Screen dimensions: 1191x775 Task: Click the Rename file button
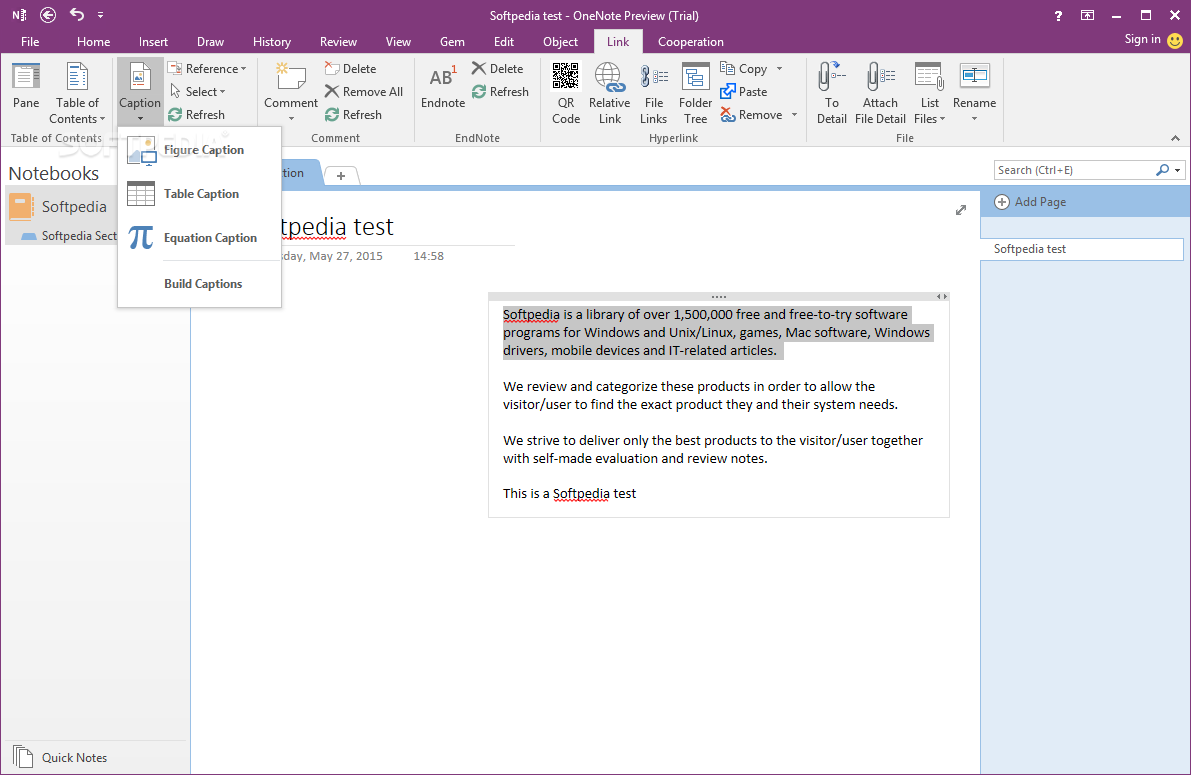[975, 92]
